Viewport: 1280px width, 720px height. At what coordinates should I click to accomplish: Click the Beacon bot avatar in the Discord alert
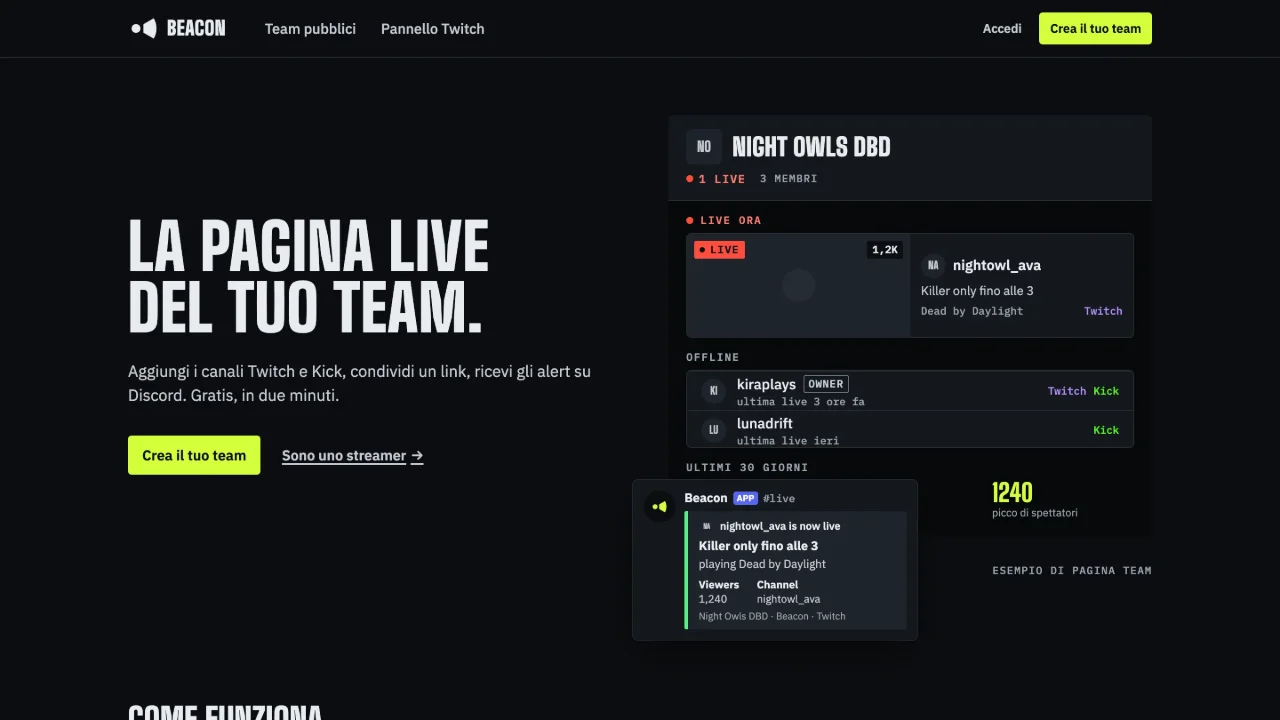point(660,507)
